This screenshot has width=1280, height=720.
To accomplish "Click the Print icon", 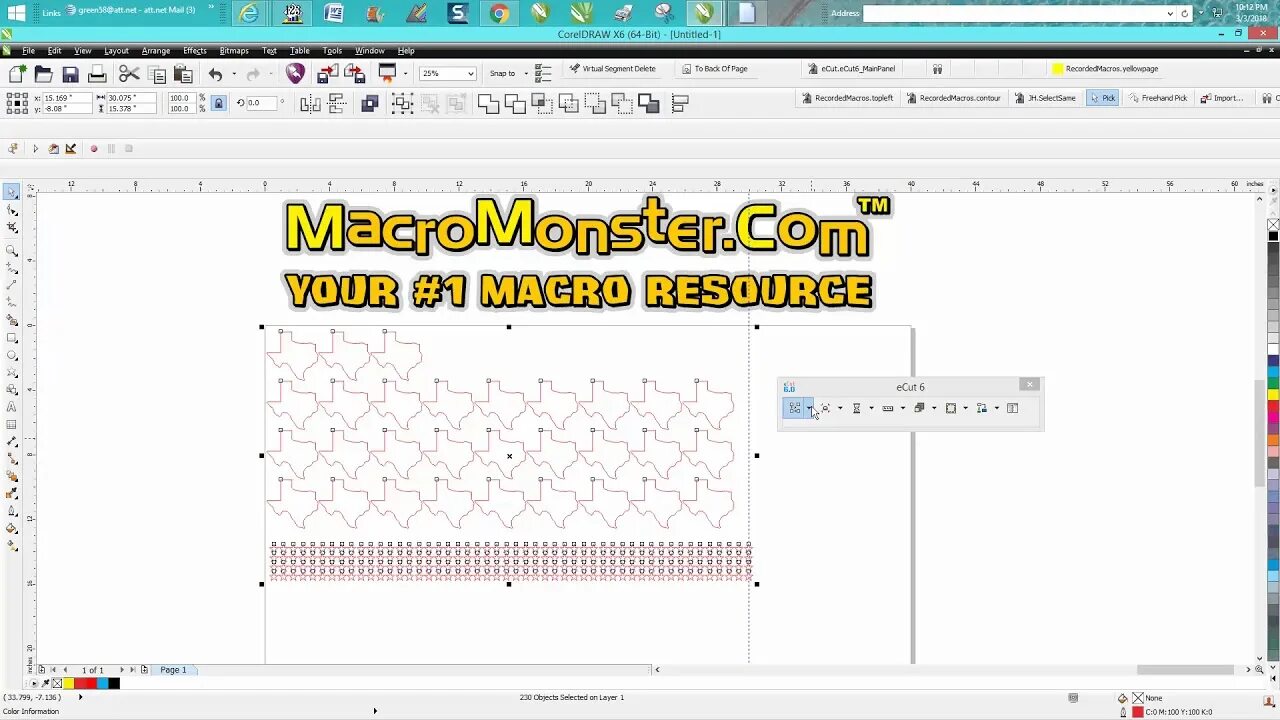I will [97, 73].
